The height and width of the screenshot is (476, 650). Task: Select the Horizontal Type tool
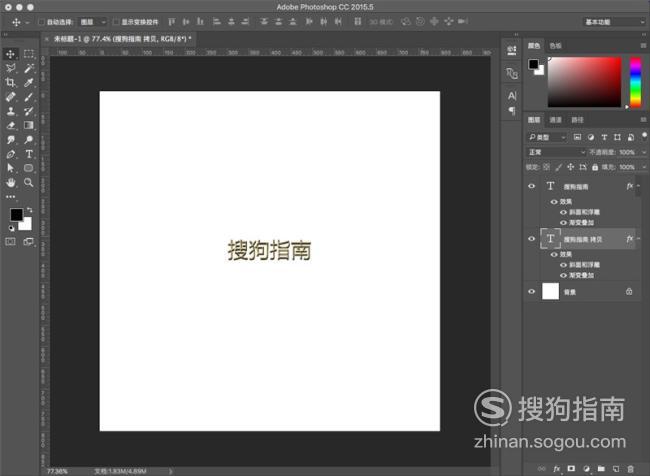(29, 154)
